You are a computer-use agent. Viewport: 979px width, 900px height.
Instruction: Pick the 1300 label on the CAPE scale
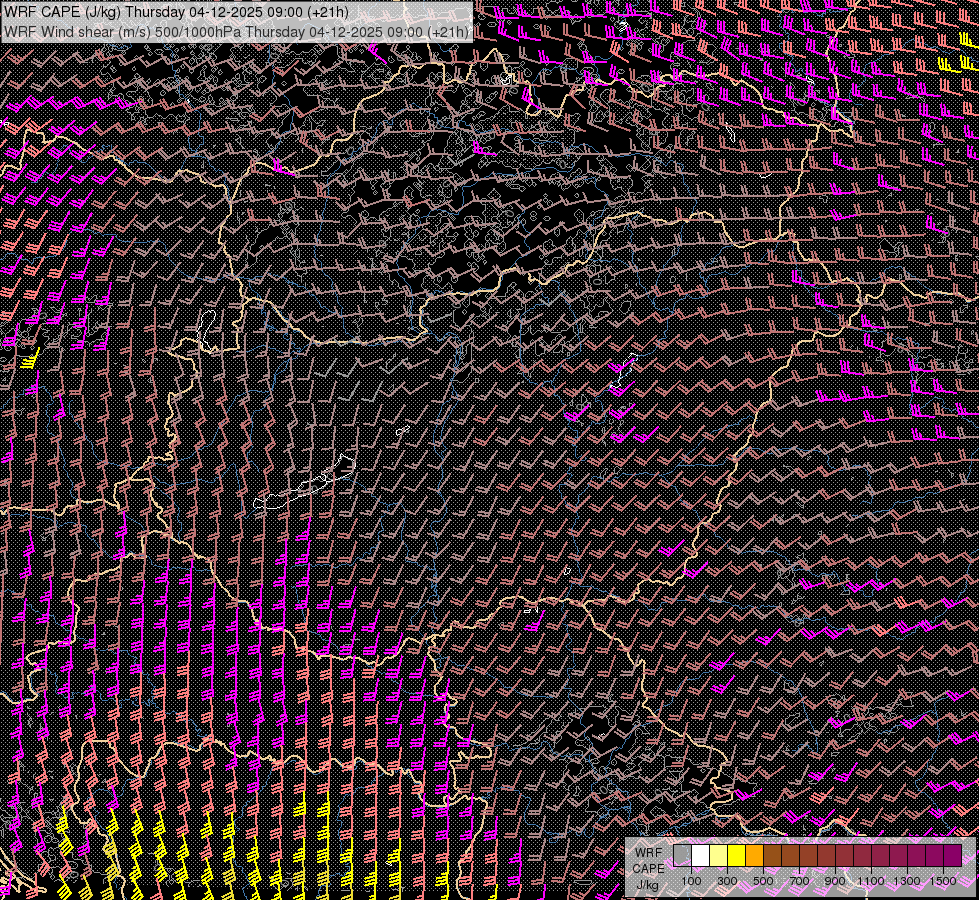tap(907, 881)
